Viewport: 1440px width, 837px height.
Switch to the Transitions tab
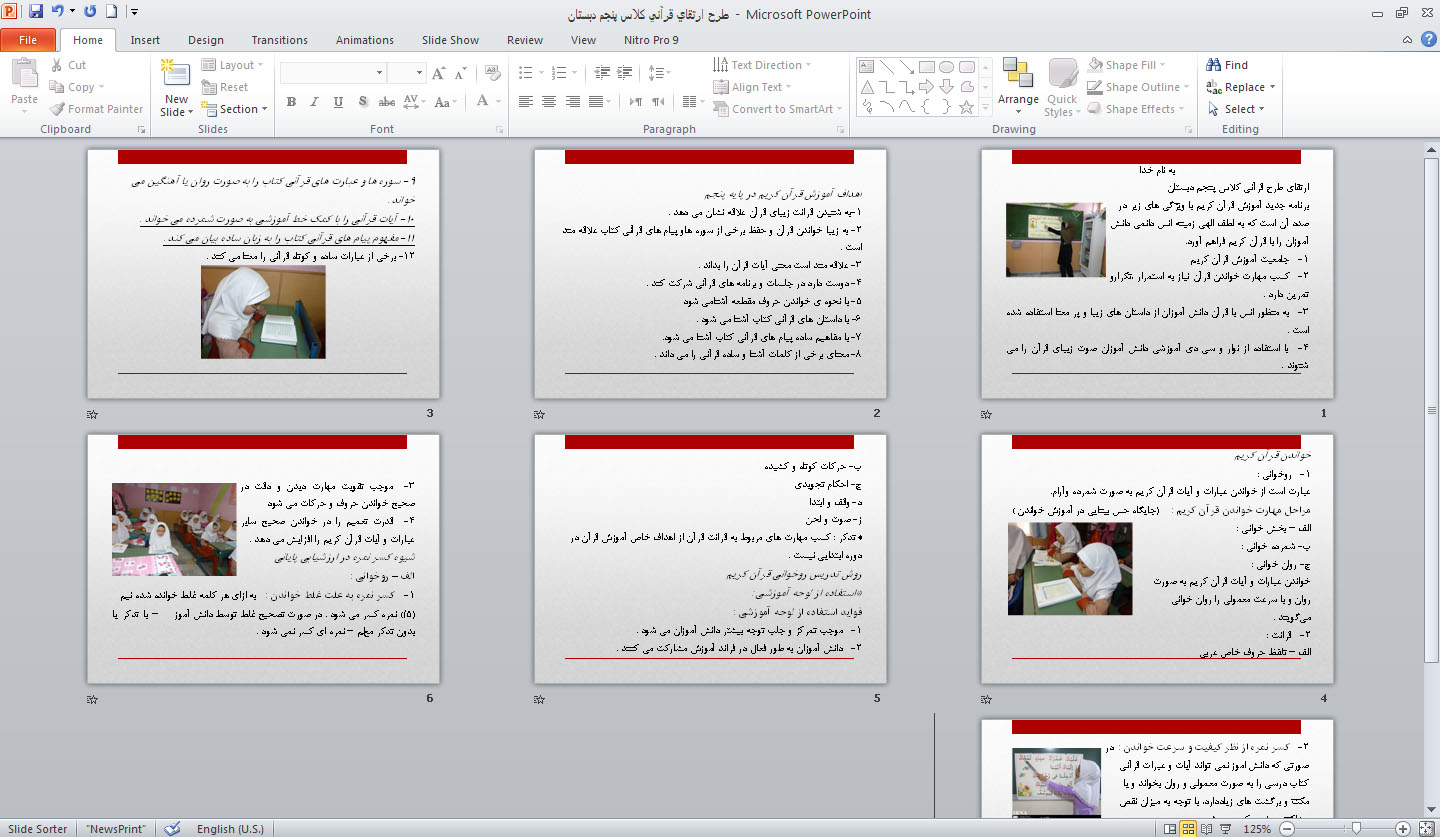280,40
